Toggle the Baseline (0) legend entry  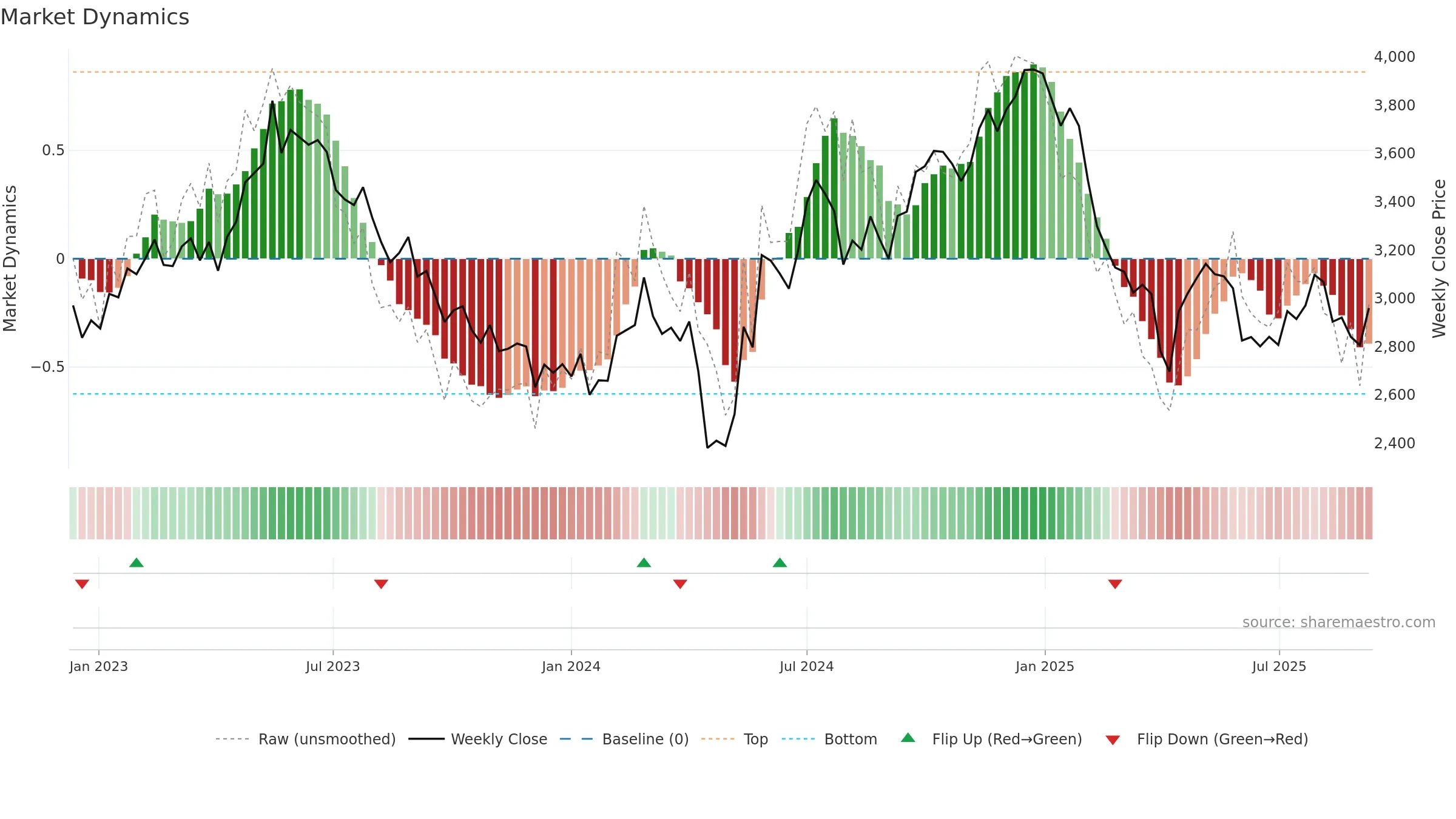tap(624, 739)
